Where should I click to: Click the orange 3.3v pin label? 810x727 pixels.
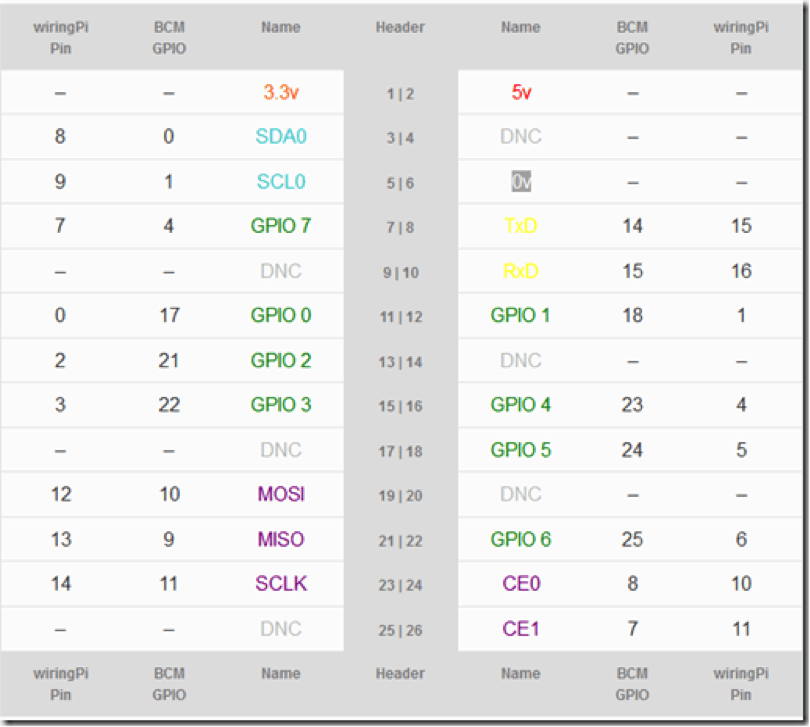coord(281,92)
